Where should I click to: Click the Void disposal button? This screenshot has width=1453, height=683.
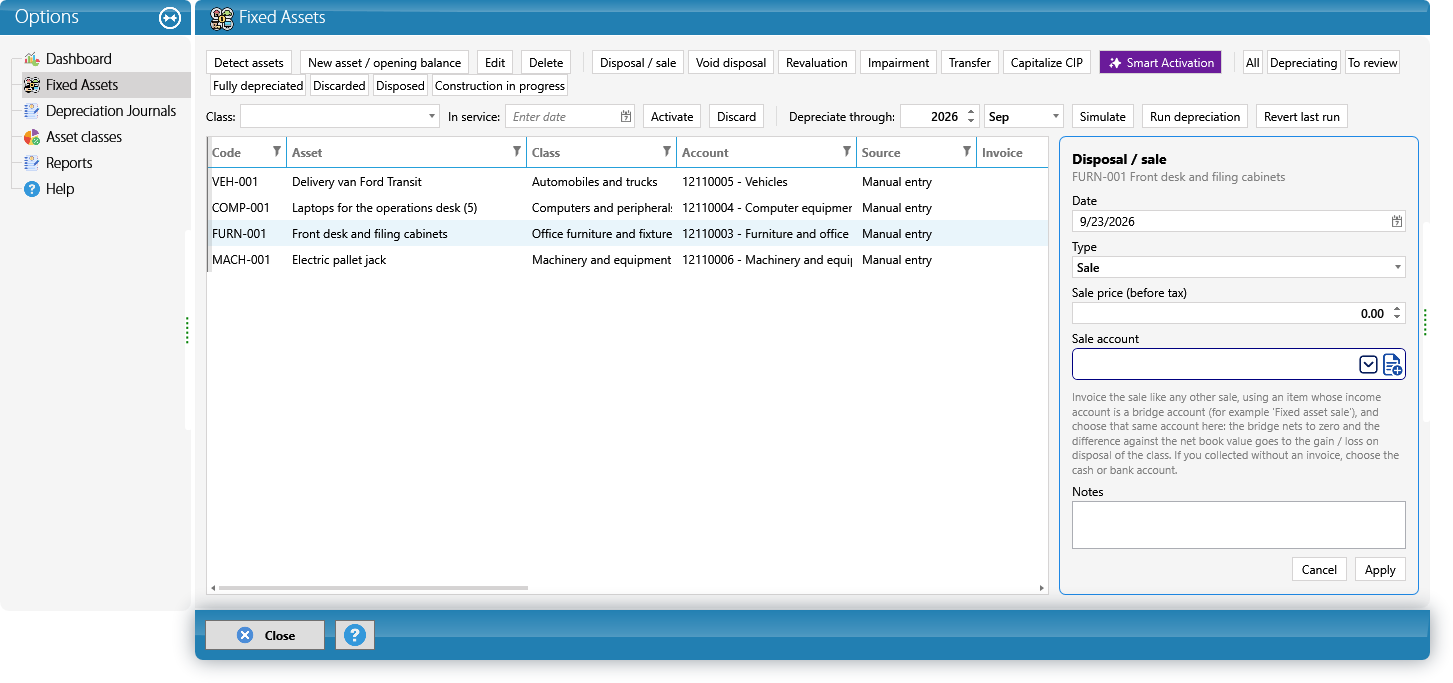[x=731, y=62]
